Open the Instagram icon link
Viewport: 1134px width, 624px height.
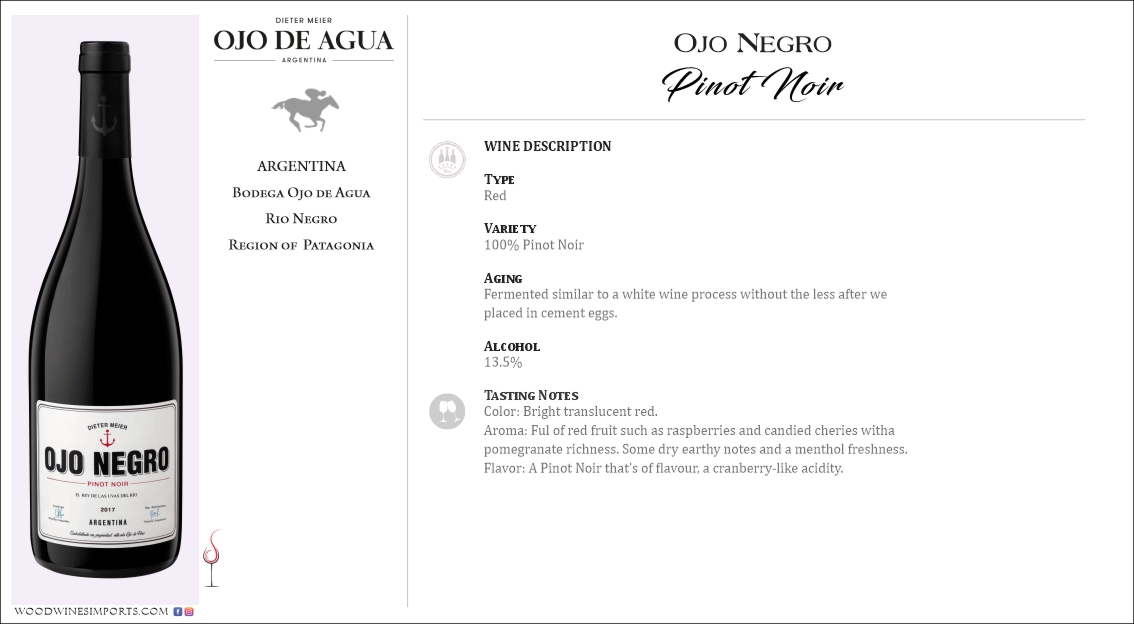pos(189,611)
